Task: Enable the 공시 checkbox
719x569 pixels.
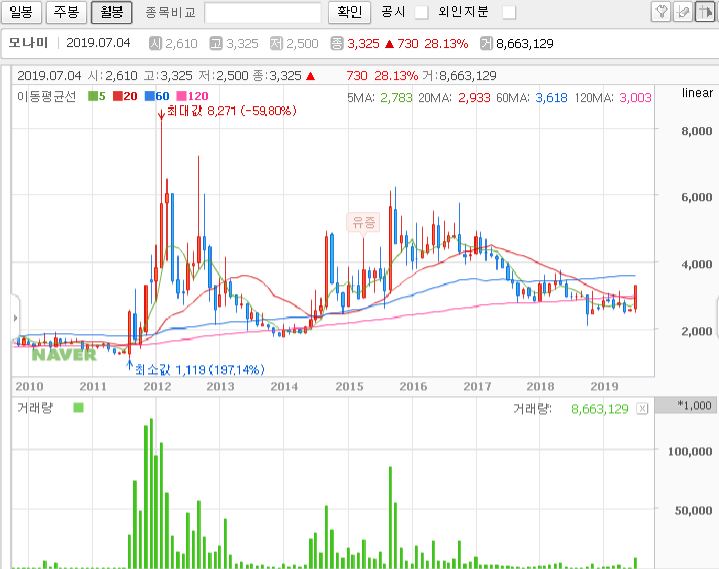Action: (421, 12)
